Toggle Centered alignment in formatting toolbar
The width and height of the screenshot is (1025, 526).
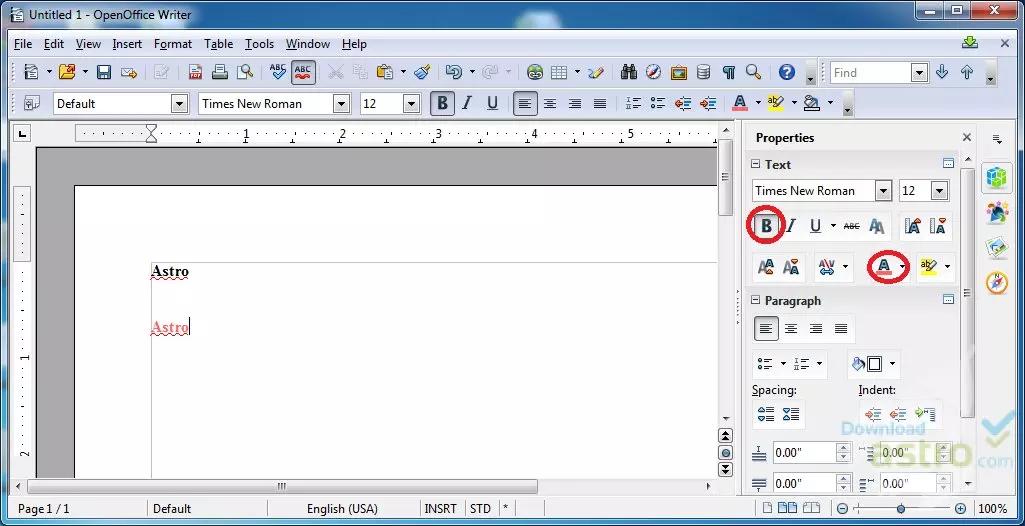coord(550,103)
